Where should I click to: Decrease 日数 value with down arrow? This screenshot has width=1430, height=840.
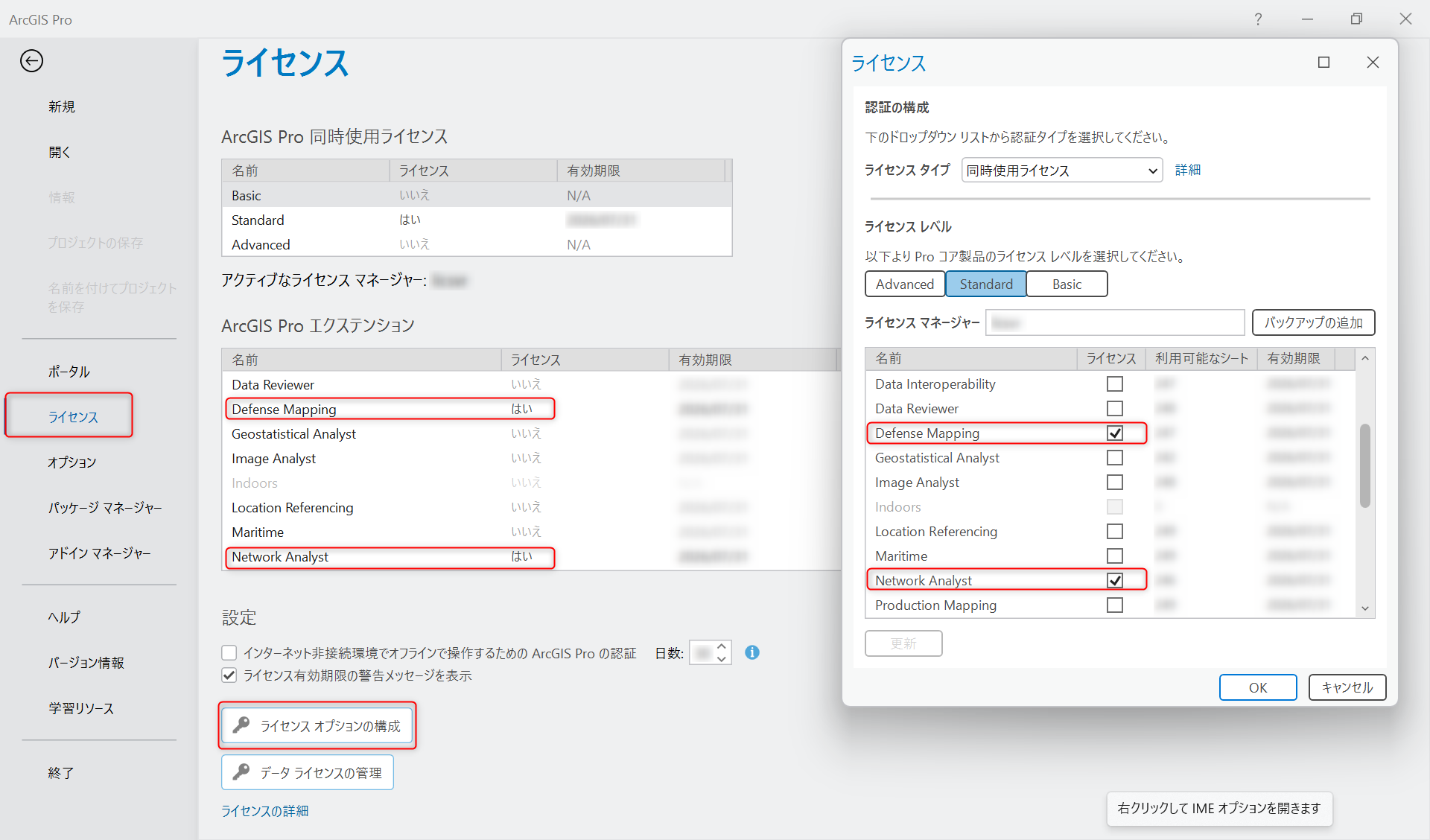pyautogui.click(x=722, y=659)
